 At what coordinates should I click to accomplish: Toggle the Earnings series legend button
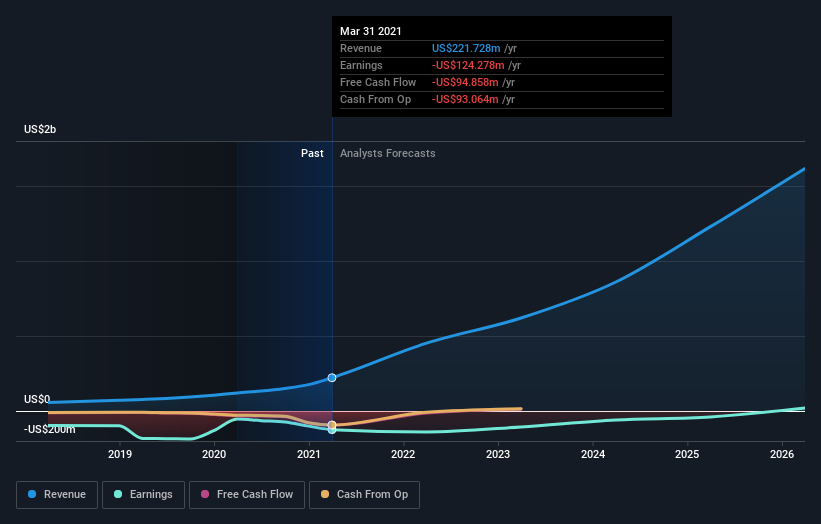click(x=143, y=495)
